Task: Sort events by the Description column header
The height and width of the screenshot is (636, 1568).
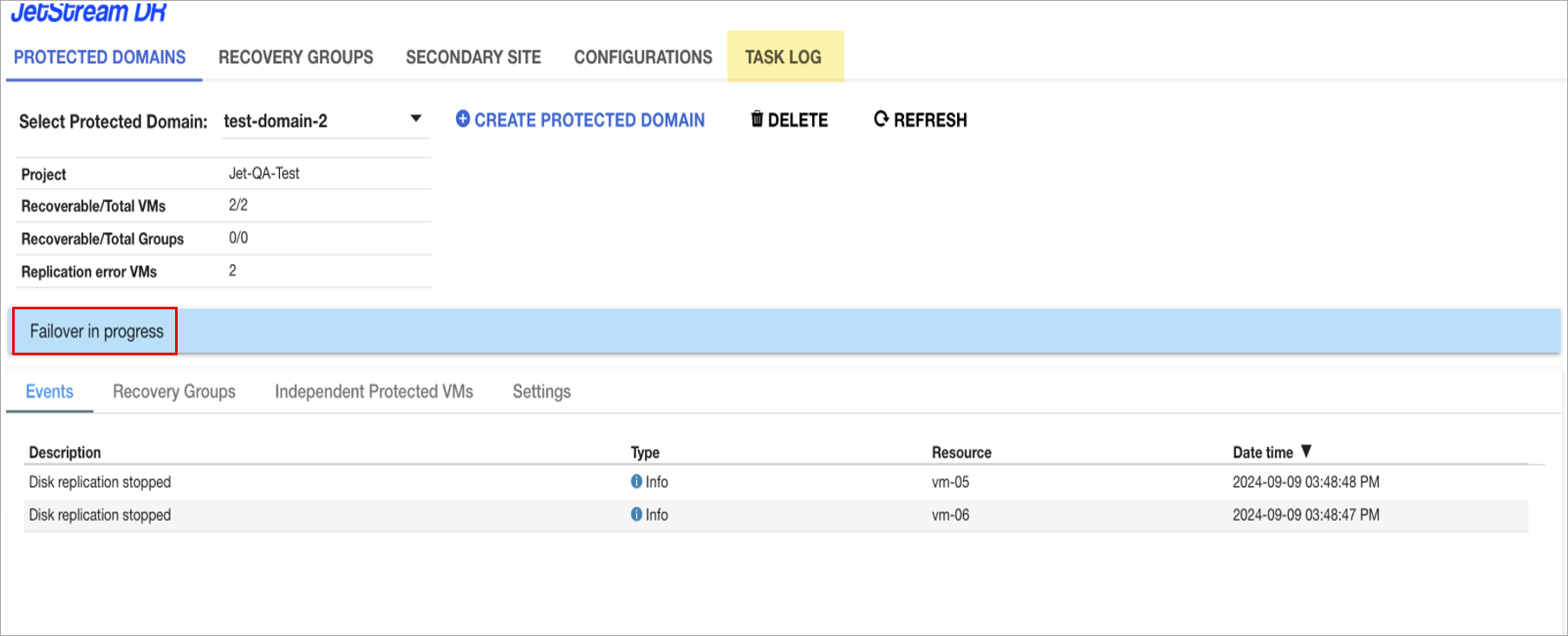Action: [x=65, y=452]
